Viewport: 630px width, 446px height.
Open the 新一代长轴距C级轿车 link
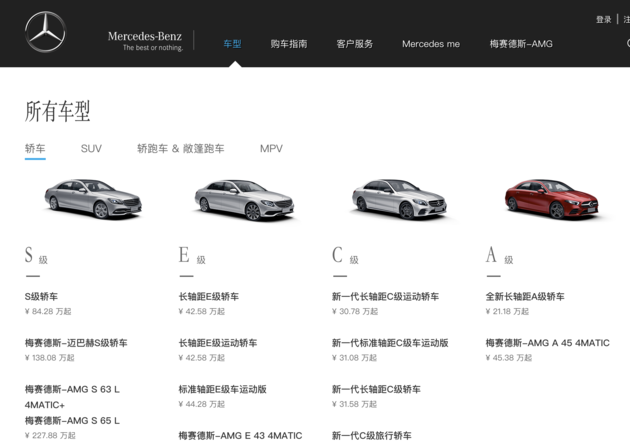376,389
